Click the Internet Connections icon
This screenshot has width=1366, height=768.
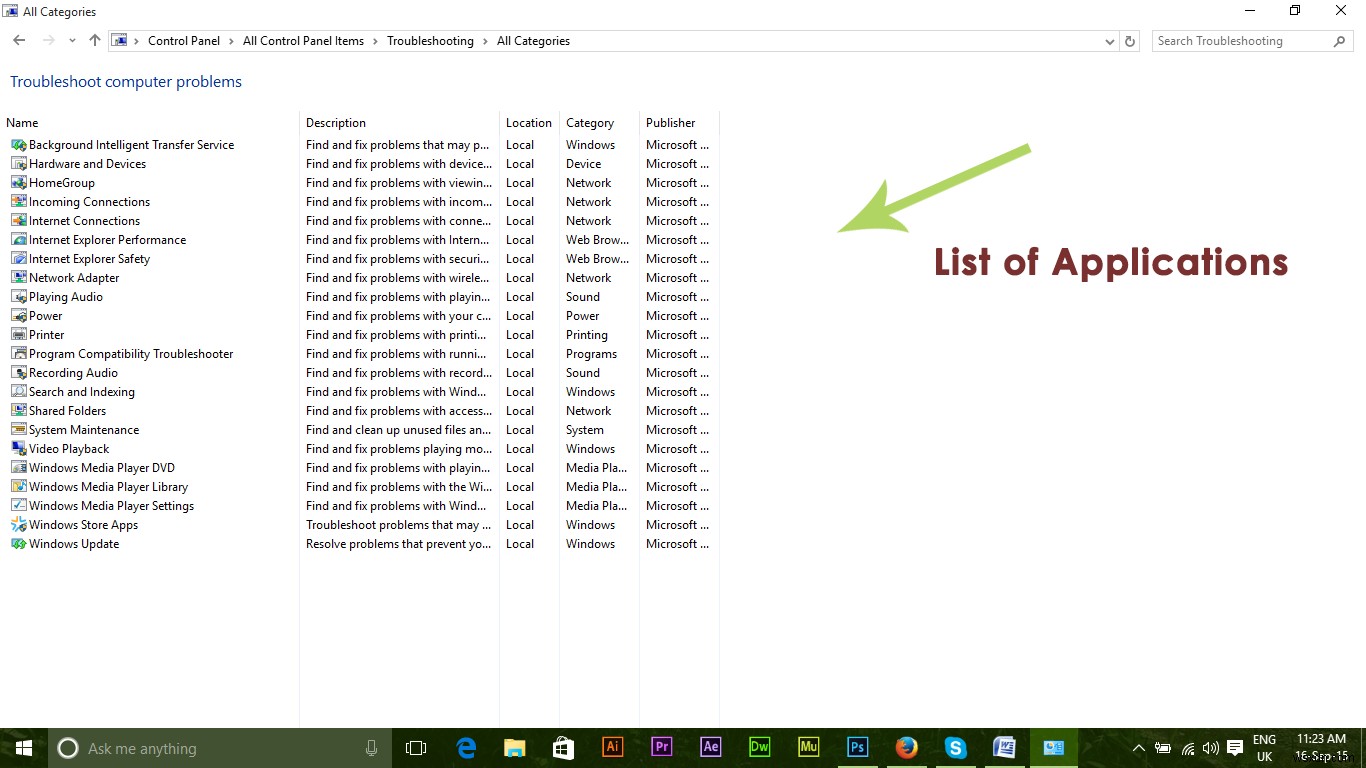point(18,221)
